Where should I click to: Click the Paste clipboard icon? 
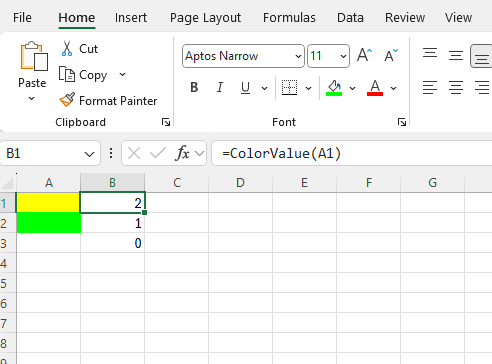click(34, 56)
